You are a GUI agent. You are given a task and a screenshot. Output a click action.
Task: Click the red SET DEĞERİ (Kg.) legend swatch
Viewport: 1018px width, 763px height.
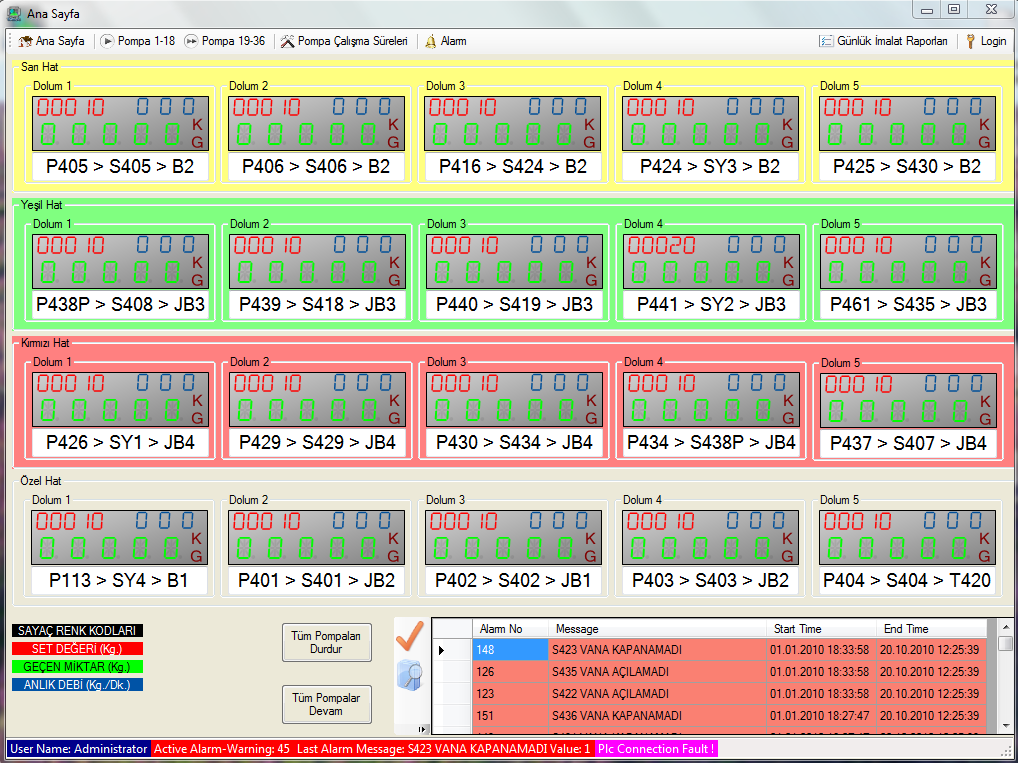pos(77,649)
